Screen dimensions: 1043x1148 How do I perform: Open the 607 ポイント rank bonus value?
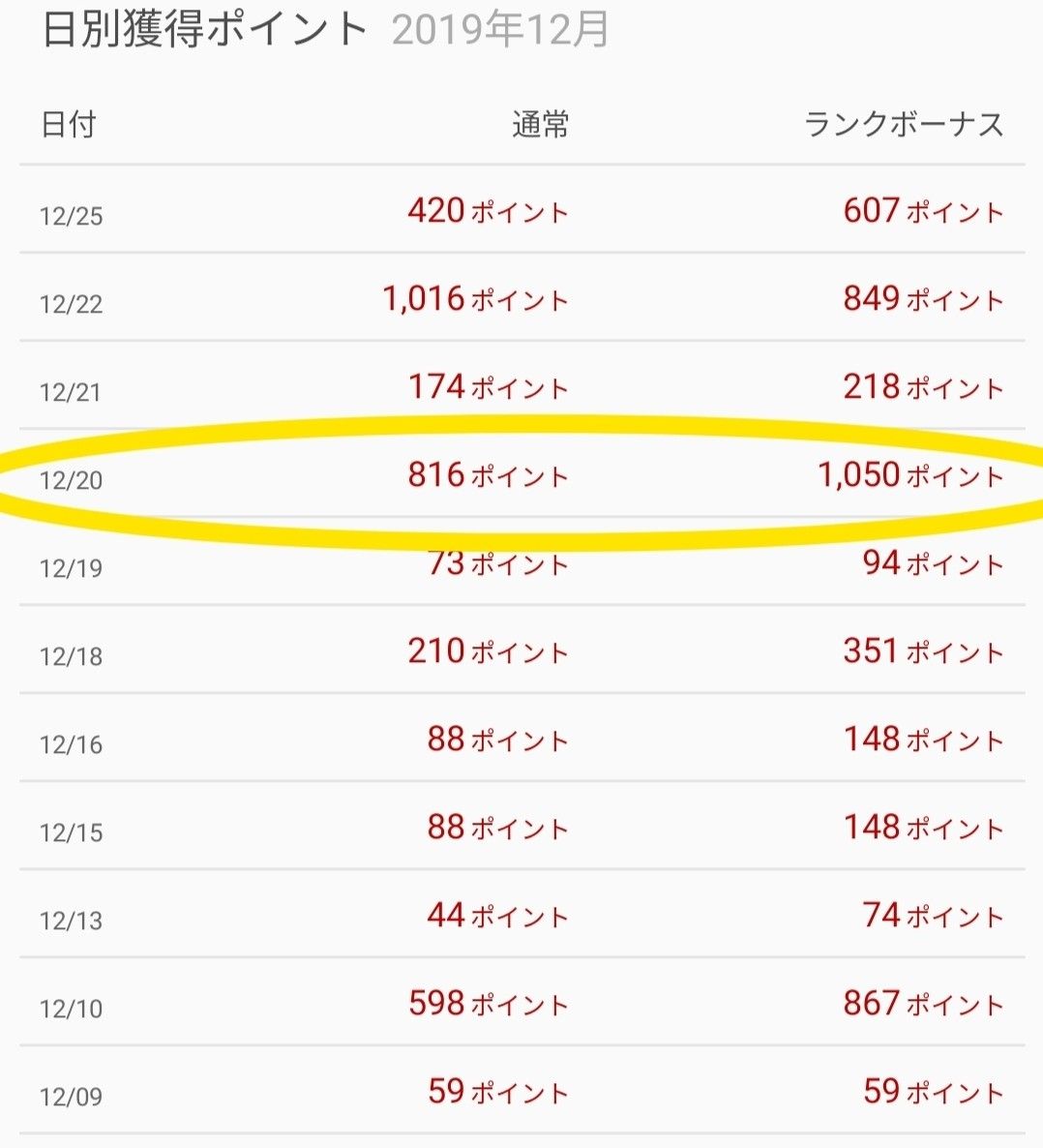click(923, 211)
